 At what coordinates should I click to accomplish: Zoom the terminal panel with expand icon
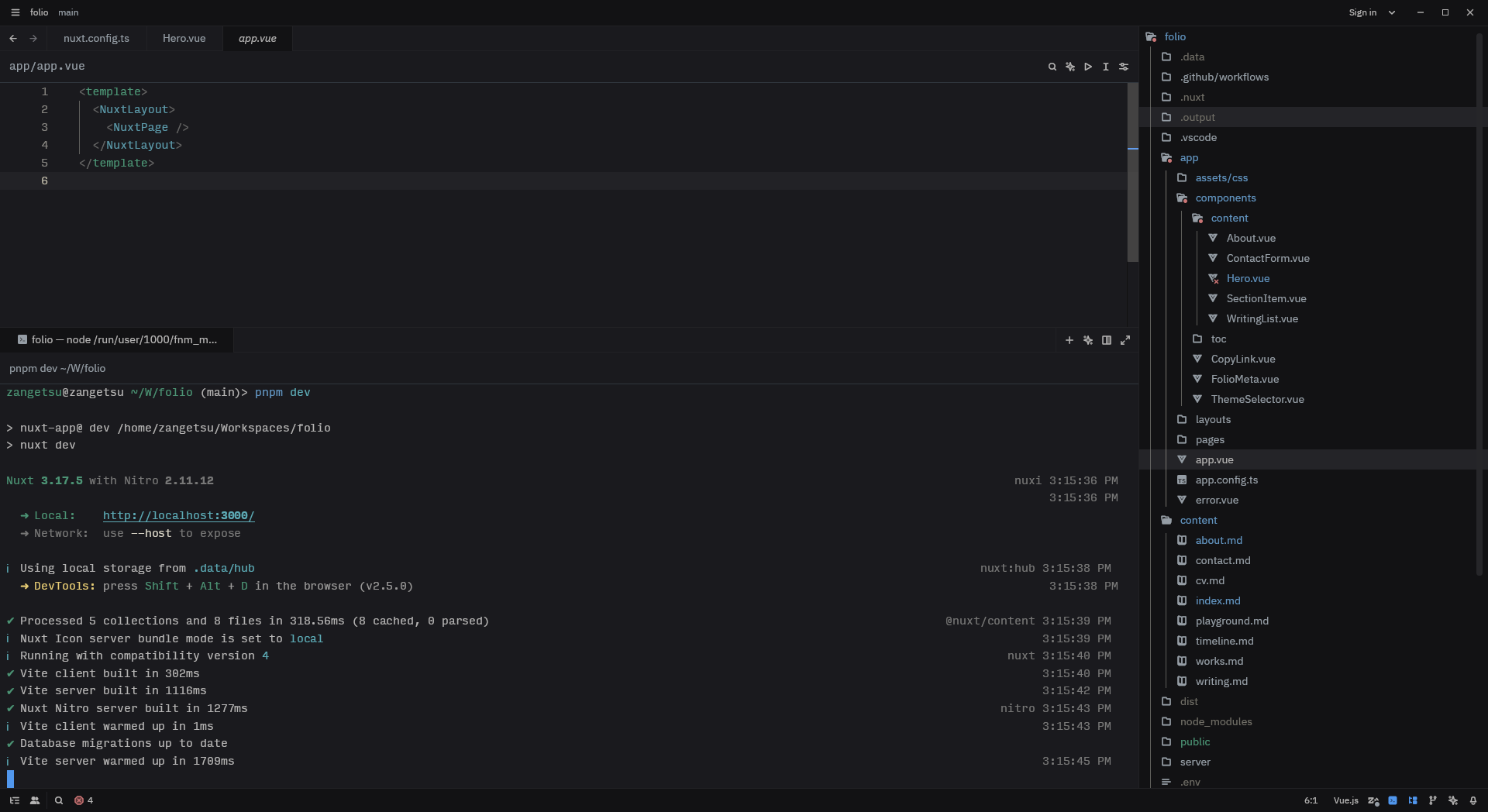1125,340
